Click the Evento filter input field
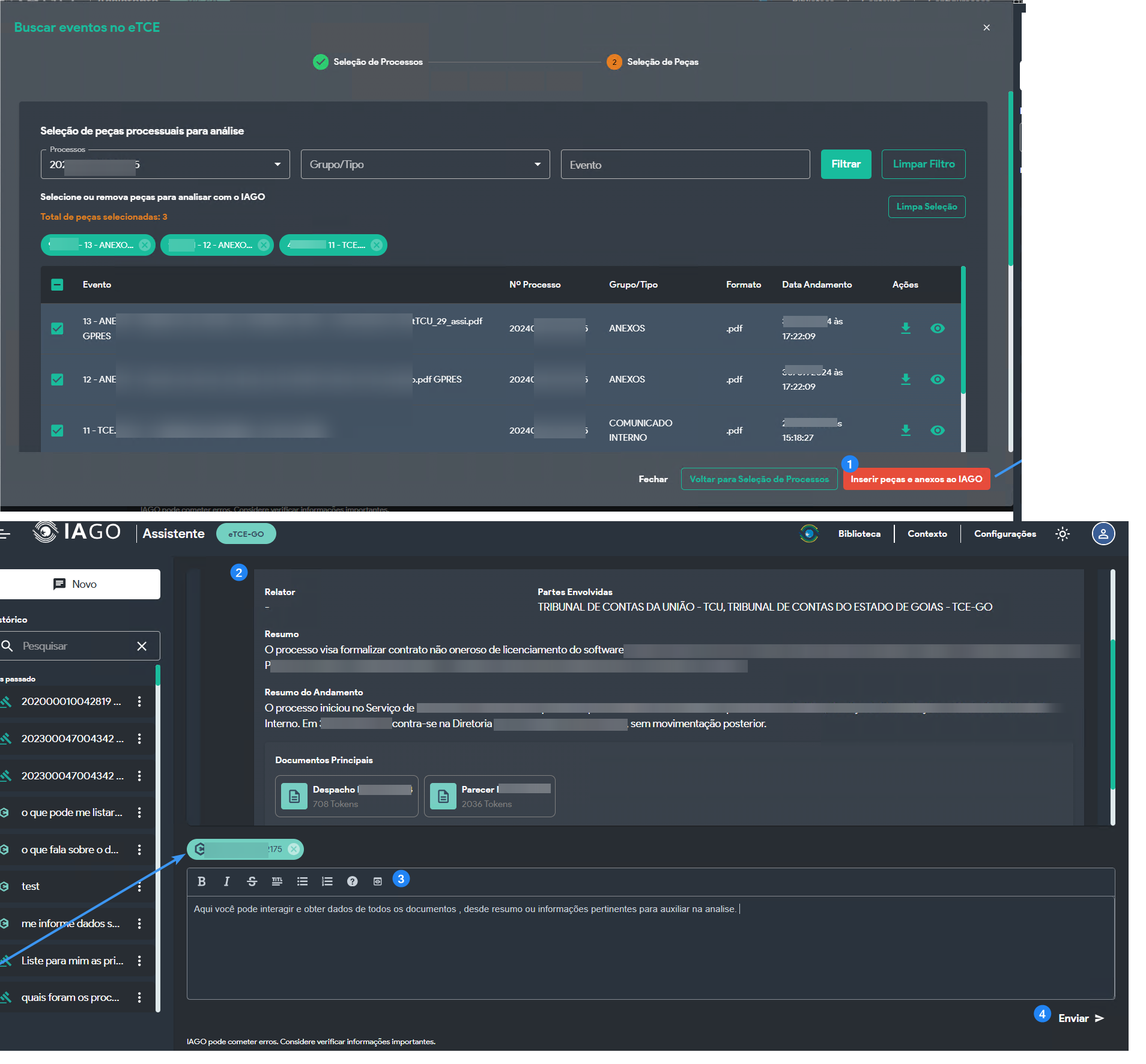Screen dimensions: 1146x1064 (x=685, y=165)
